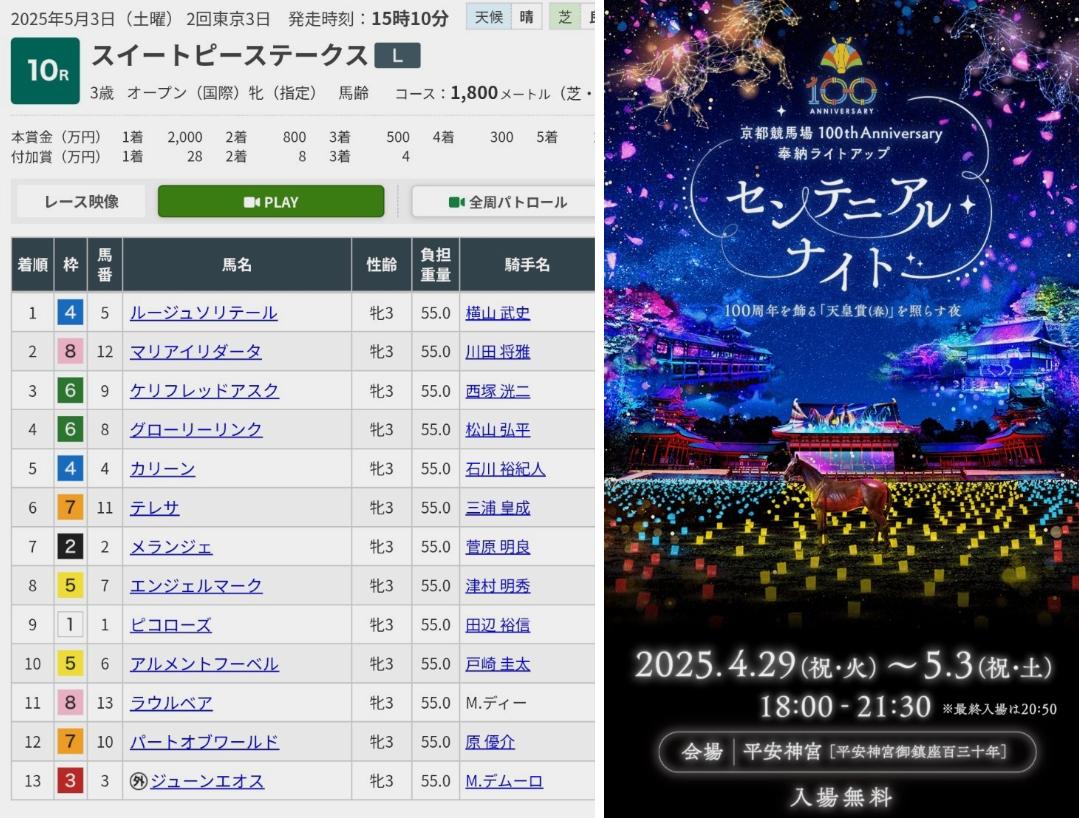This screenshot has width=1079, height=818.
Task: Click the 会場 平安神宮 venue box
Action: tap(846, 752)
